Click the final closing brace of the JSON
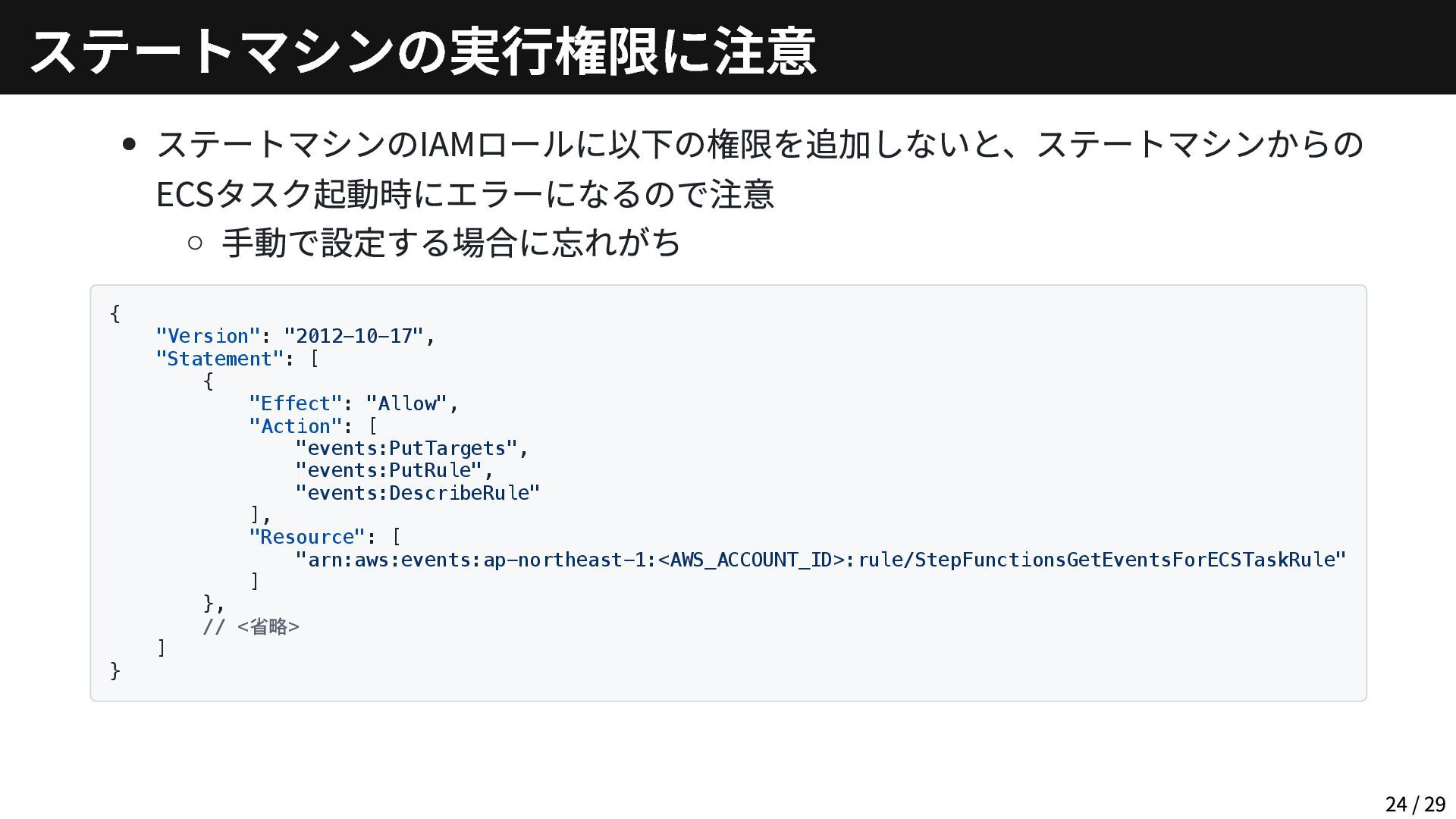 pyautogui.click(x=115, y=671)
